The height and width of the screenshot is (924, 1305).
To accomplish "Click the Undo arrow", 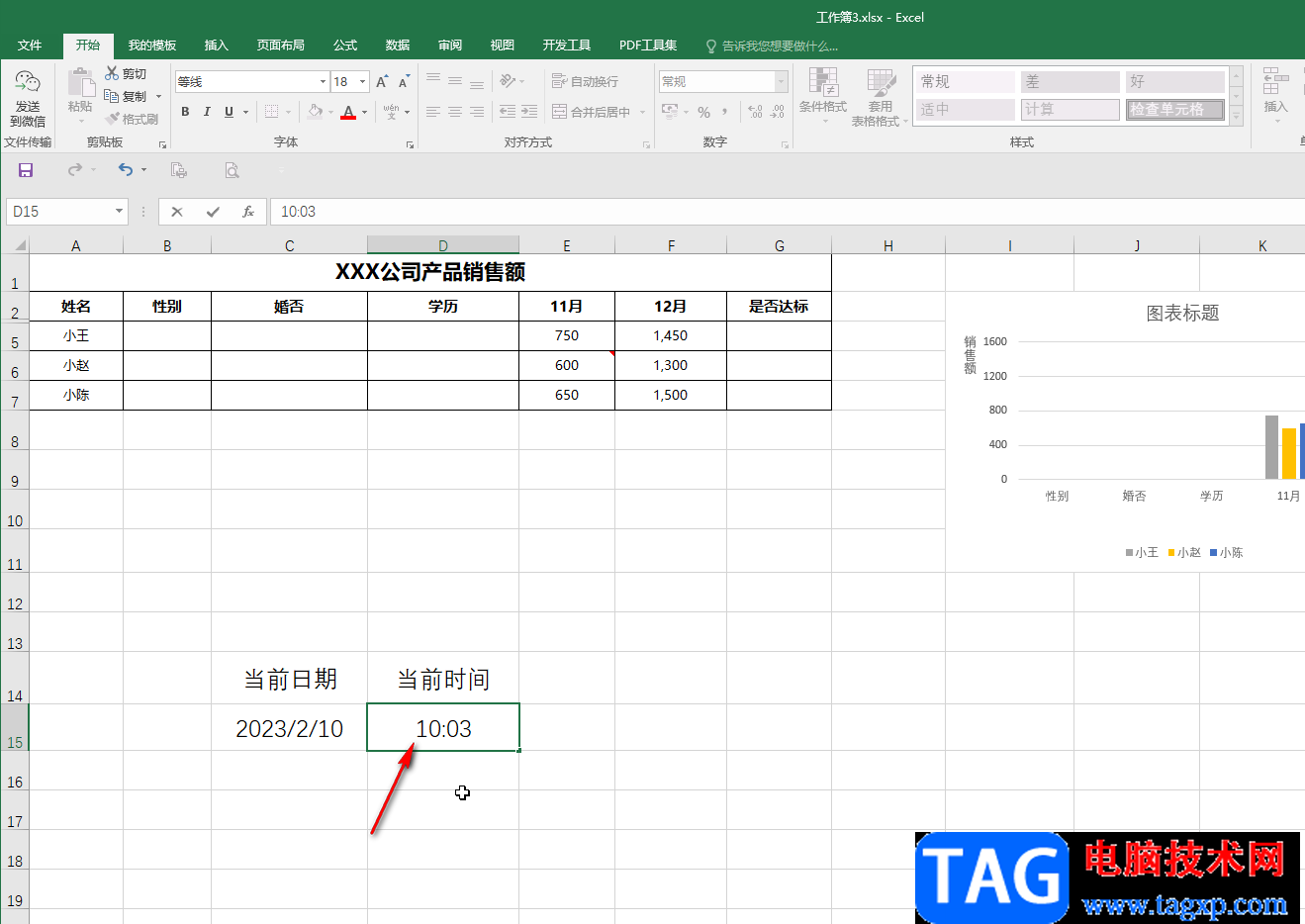I will coord(126,170).
